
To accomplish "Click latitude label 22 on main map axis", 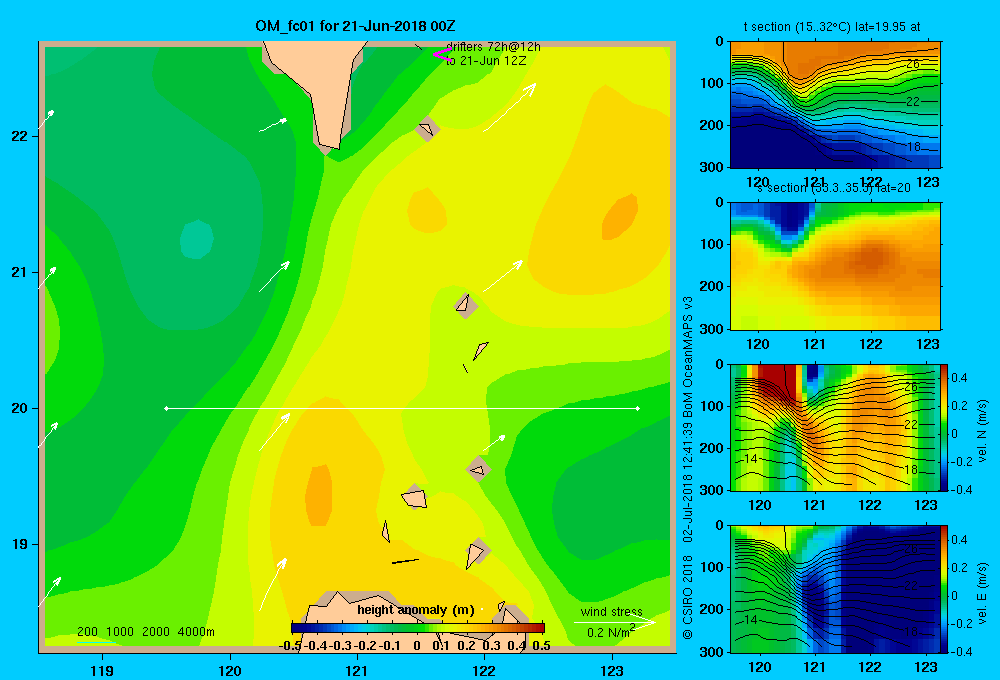I will point(19,136).
